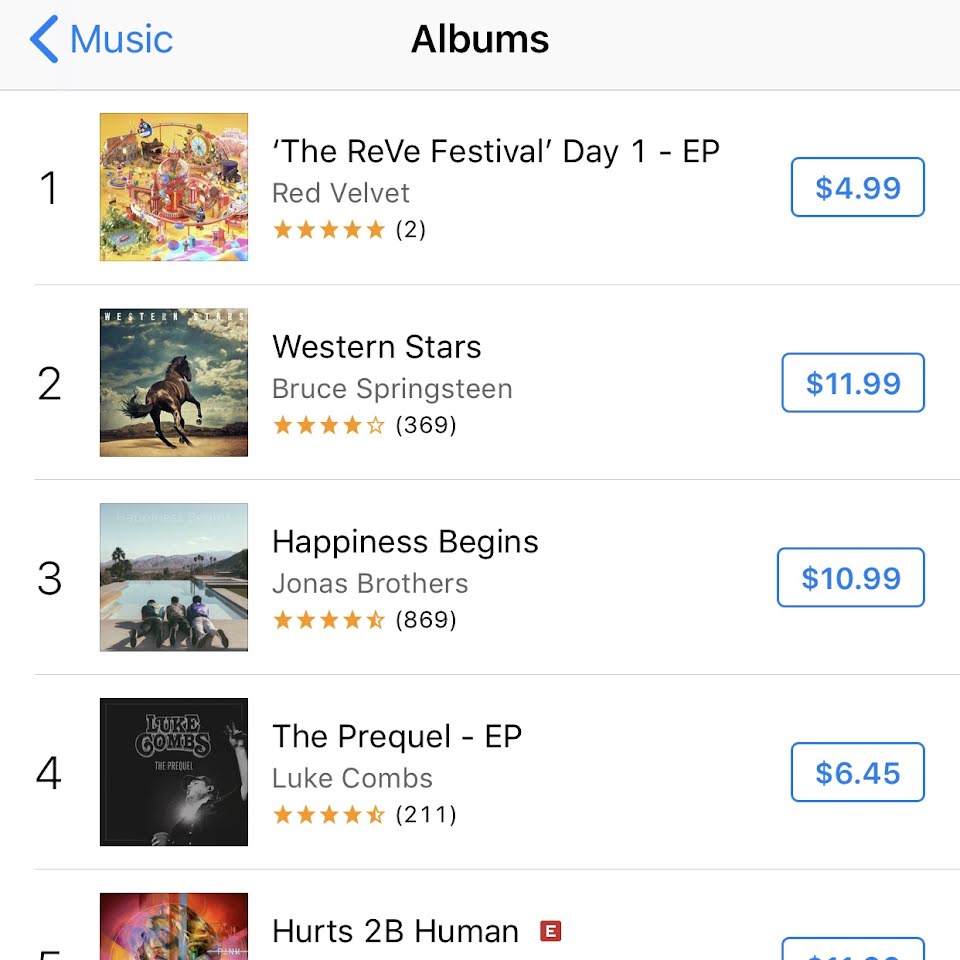Image resolution: width=960 pixels, height=960 pixels.
Task: Open the Happiness Begins pool cover art
Action: tap(174, 577)
